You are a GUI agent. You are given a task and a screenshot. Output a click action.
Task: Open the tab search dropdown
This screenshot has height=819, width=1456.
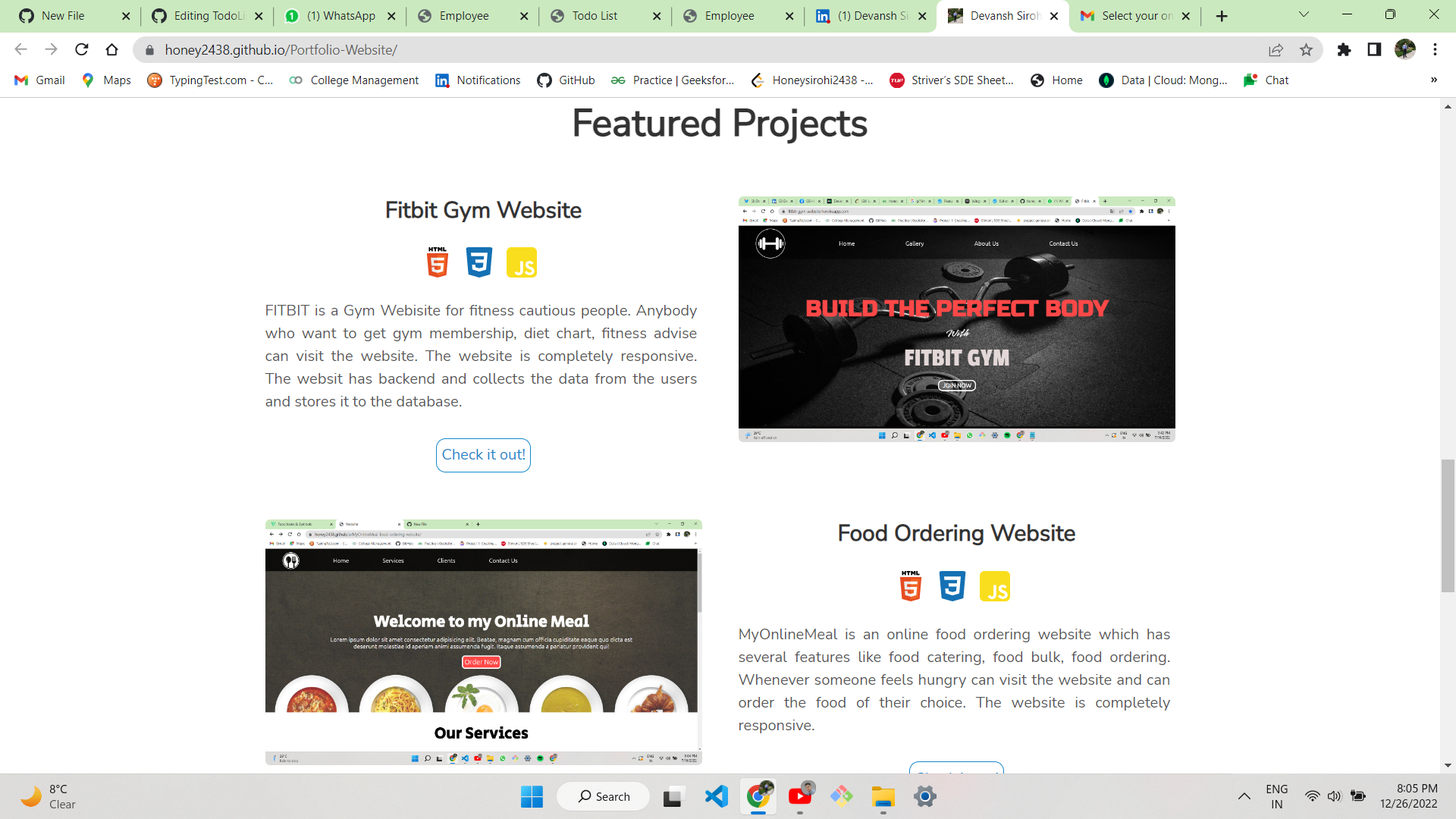click(x=1304, y=15)
